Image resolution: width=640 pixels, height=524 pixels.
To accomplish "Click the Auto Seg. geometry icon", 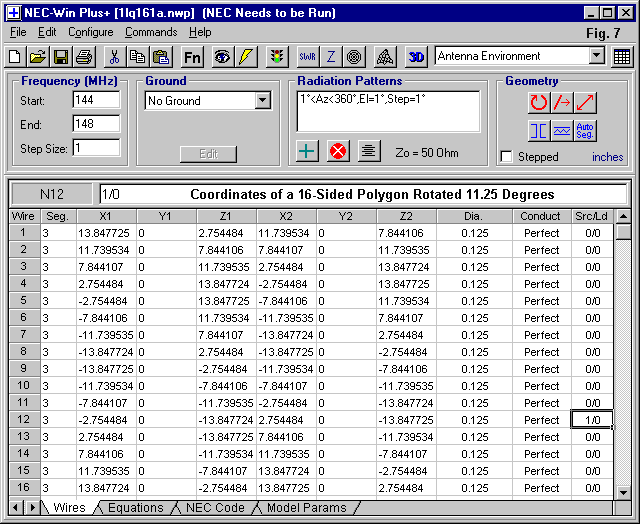I will 586,131.
